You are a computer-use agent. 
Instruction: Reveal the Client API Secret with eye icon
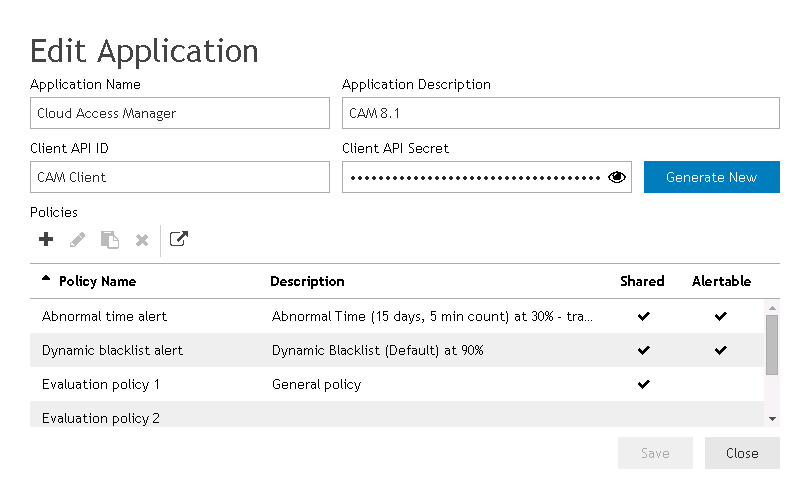[617, 177]
